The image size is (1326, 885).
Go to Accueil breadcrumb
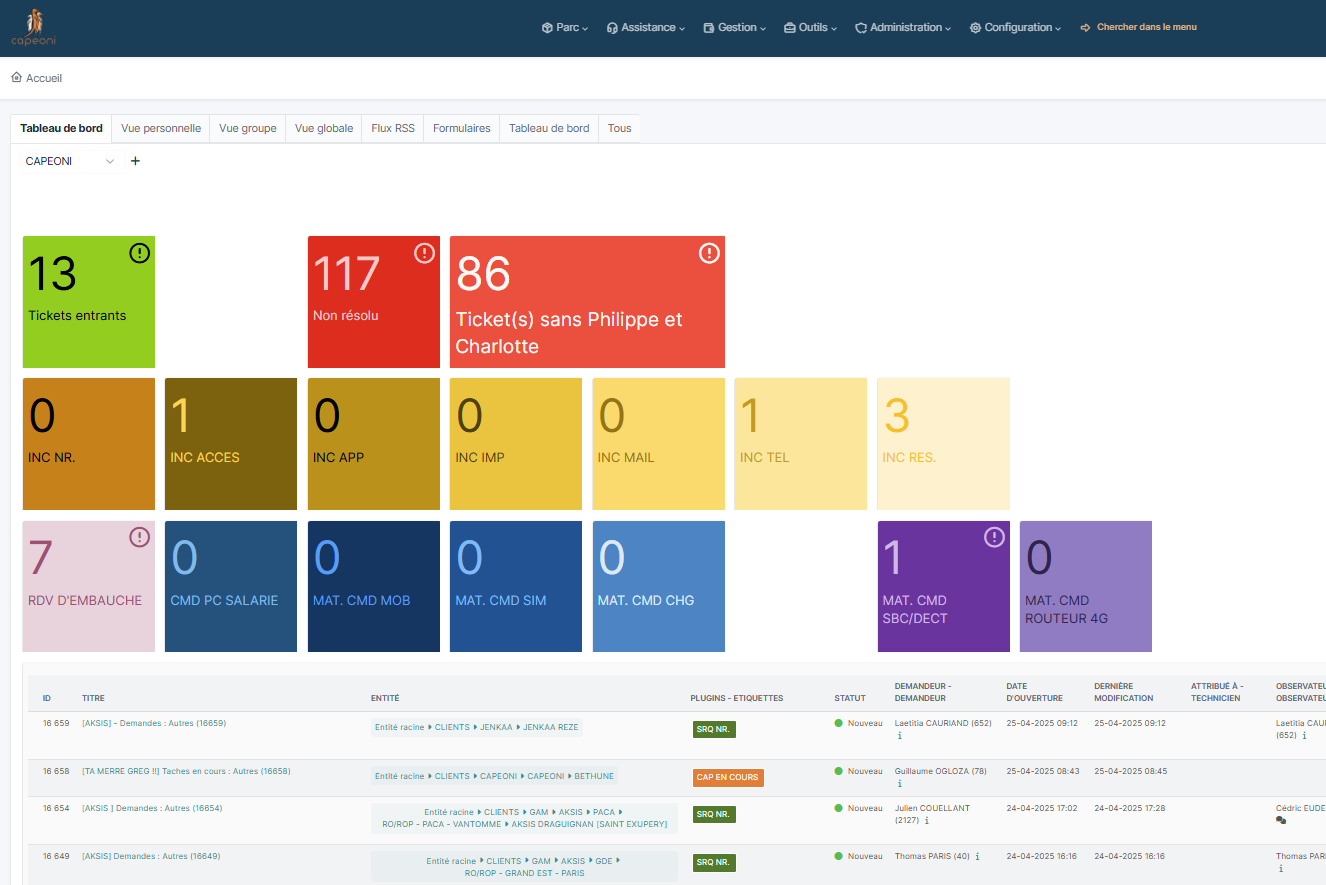44,78
